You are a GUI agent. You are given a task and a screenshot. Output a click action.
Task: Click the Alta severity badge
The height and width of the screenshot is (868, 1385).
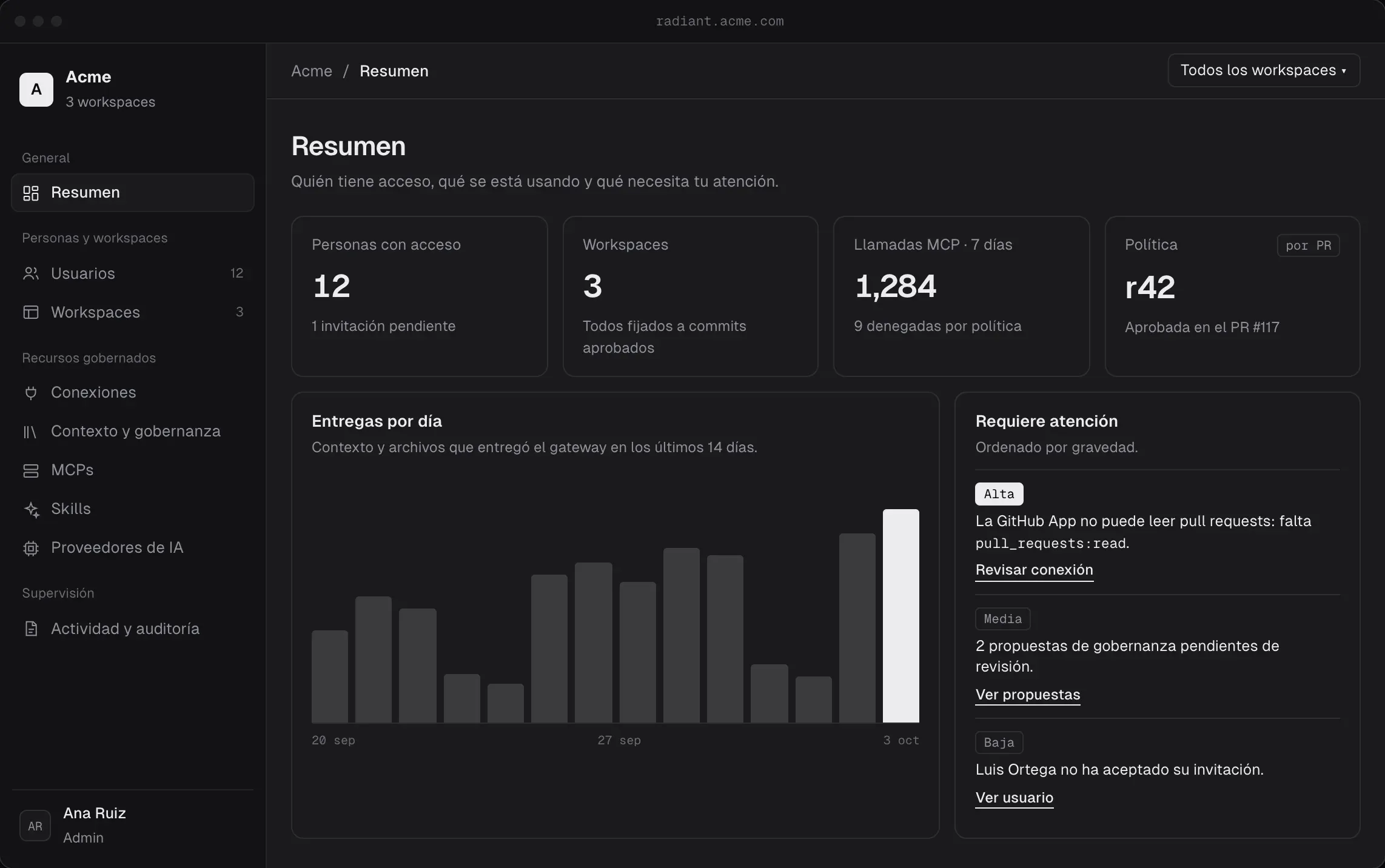click(x=999, y=494)
